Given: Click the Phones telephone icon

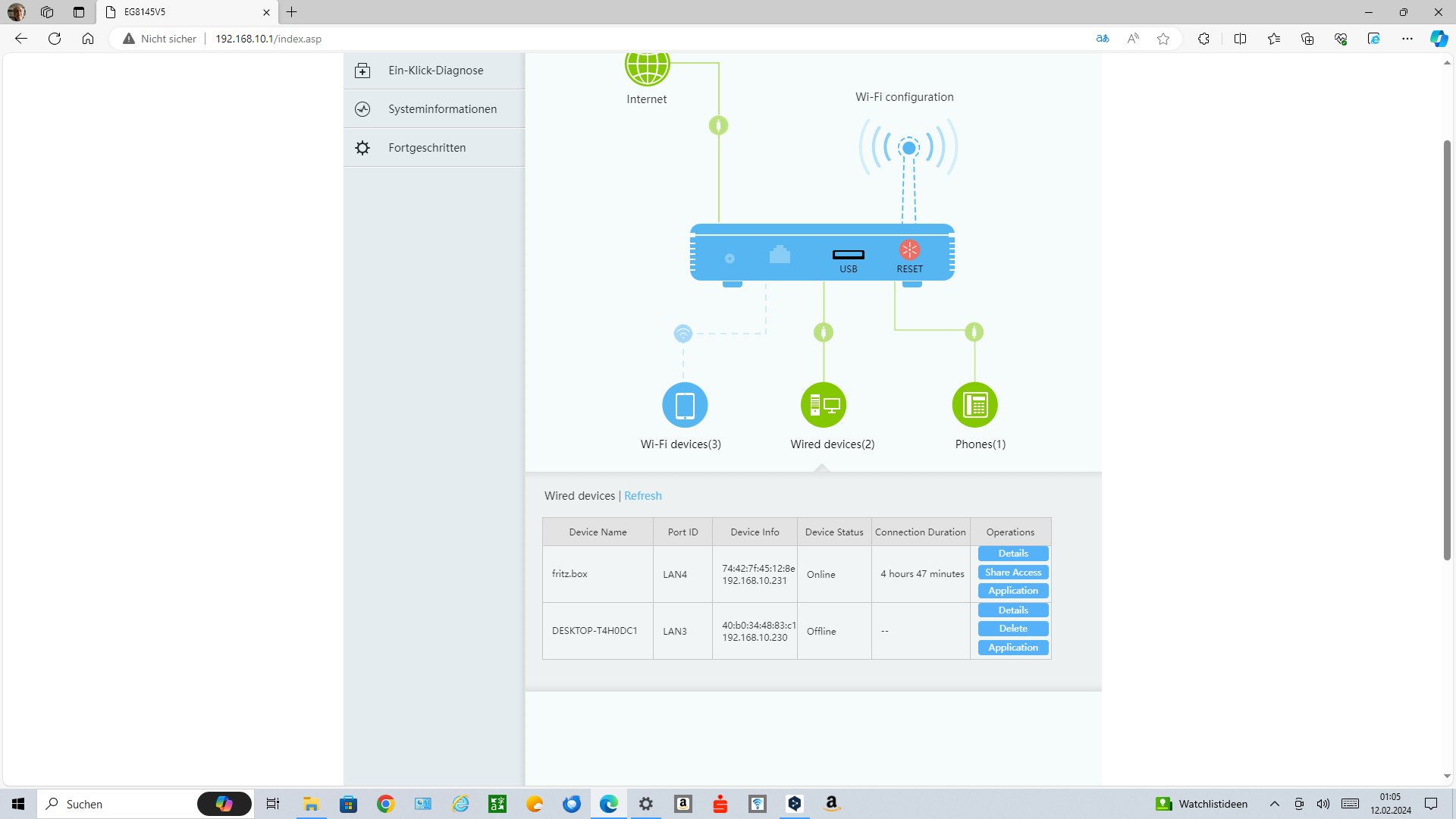Looking at the screenshot, I should pyautogui.click(x=974, y=405).
